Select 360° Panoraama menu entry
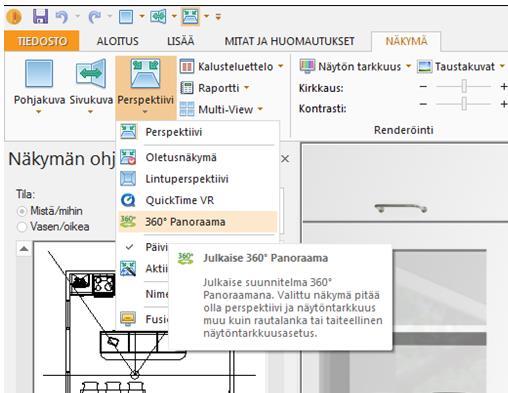508x393 pixels. coord(197,222)
